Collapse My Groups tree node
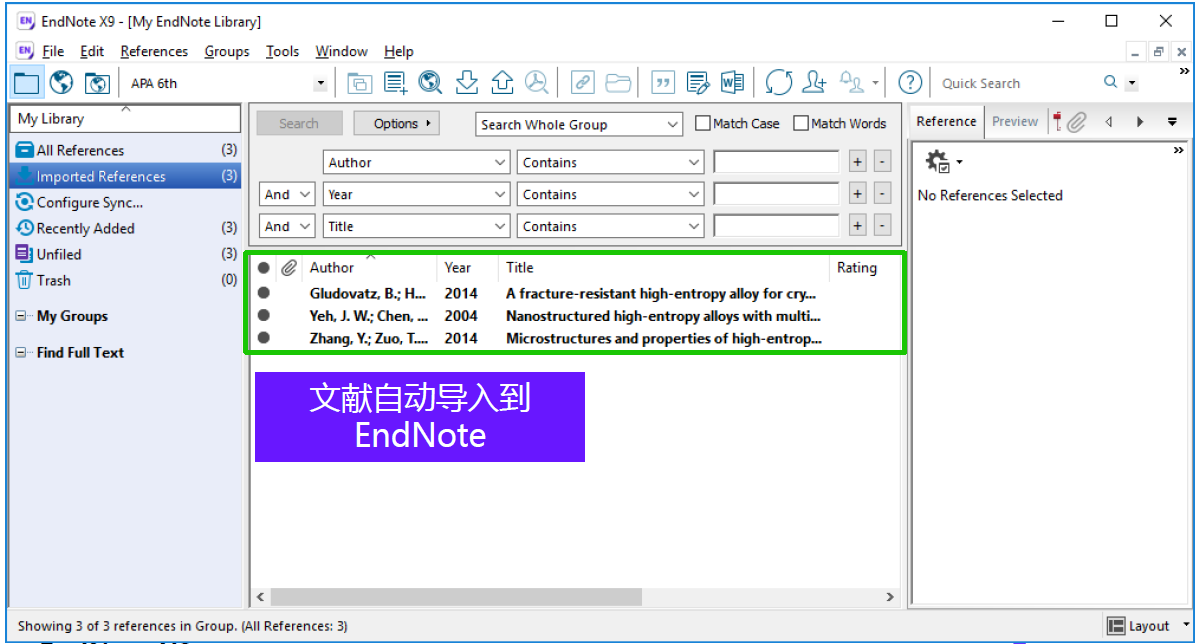The image size is (1199, 644). 21,316
